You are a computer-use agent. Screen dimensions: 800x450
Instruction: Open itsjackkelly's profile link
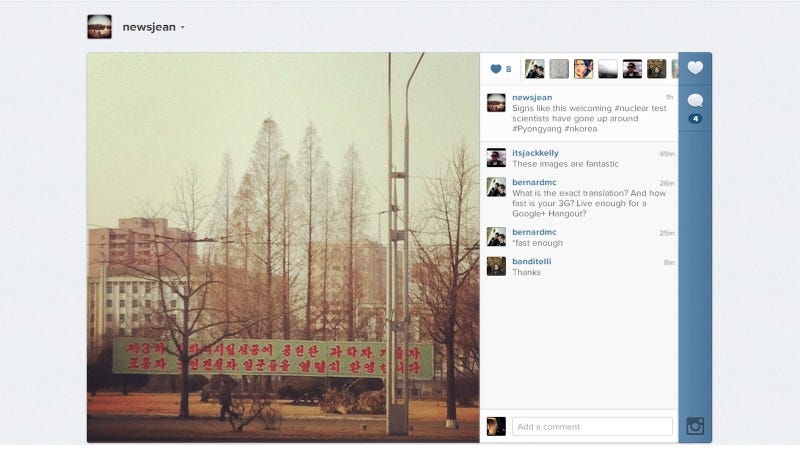[535, 153]
